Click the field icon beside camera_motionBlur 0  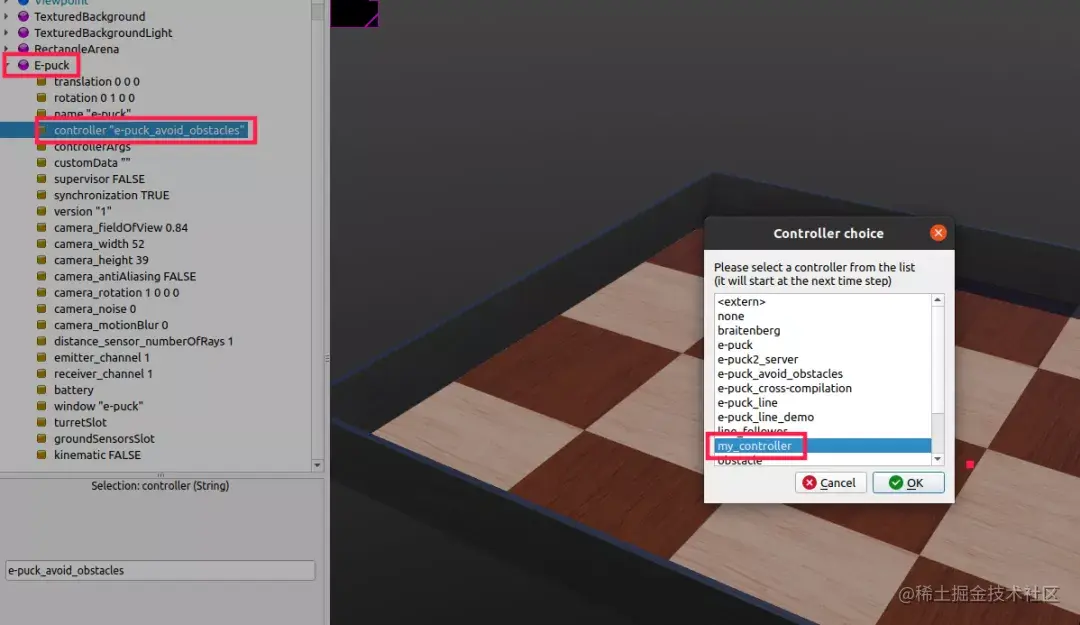(x=41, y=325)
